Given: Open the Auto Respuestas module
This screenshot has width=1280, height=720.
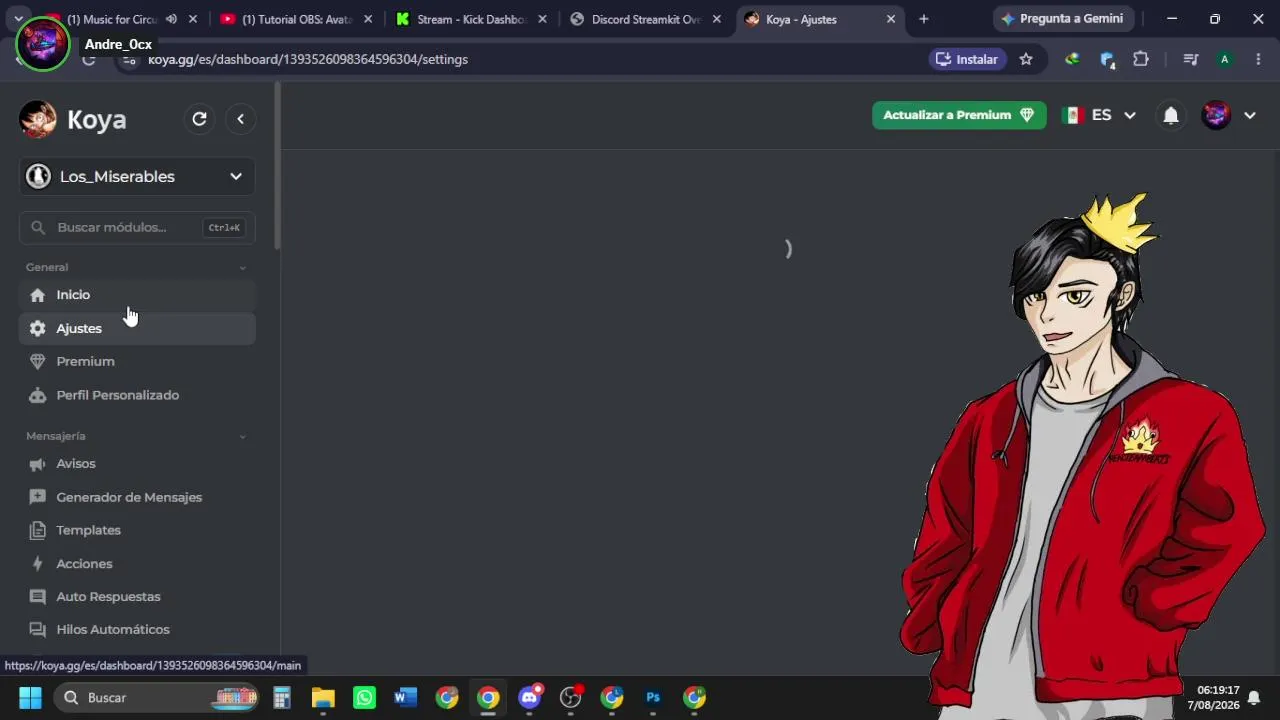Looking at the screenshot, I should [137, 597].
